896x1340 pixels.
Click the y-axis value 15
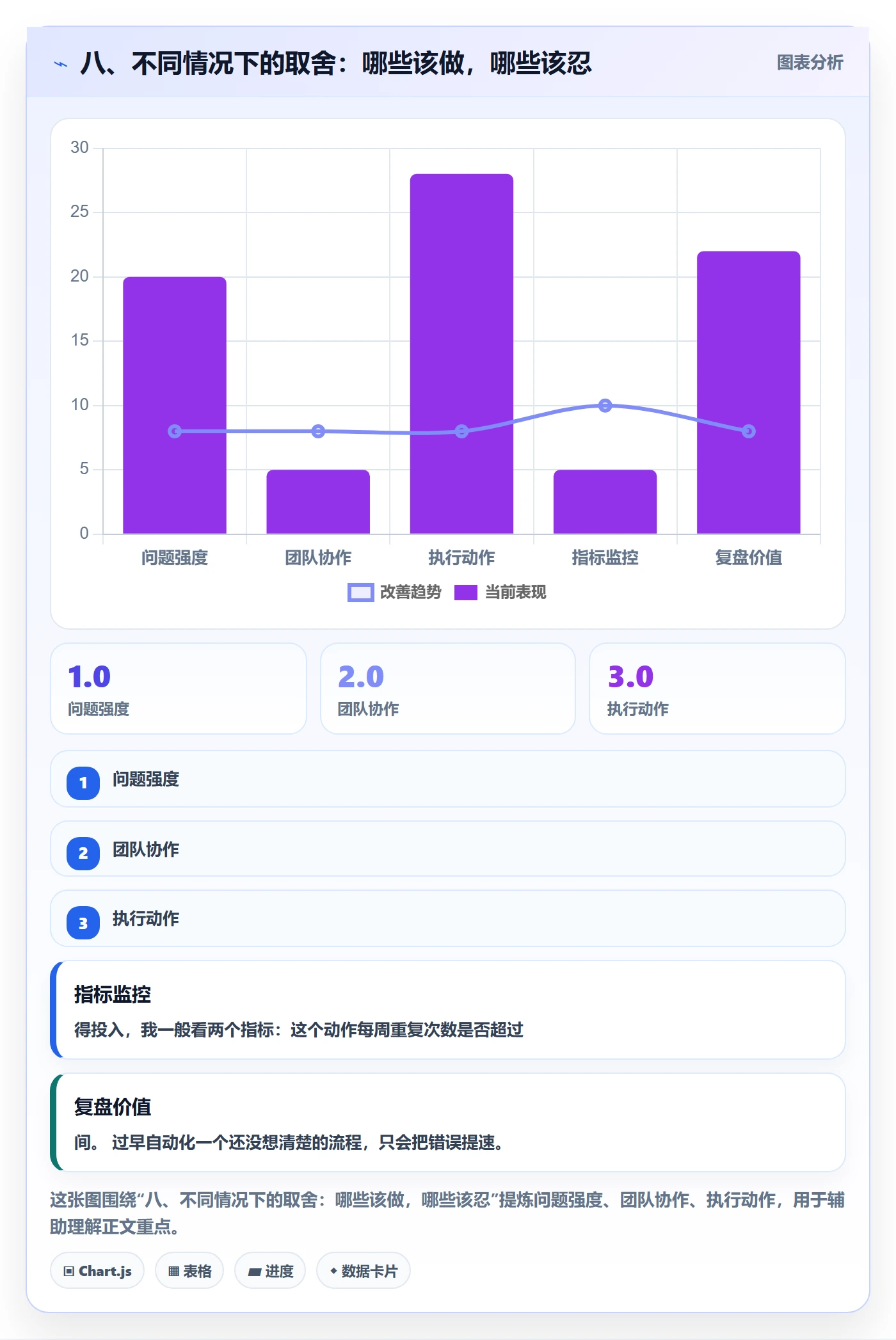tap(79, 340)
